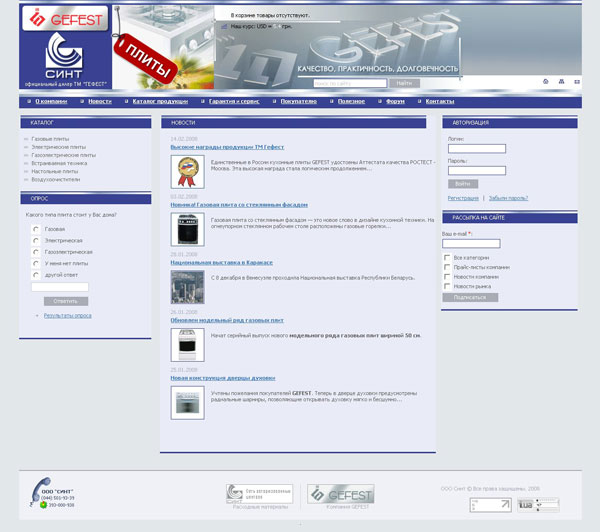The image size is (600, 532).
Task: Open the award medal news thumbnail
Action: point(188,172)
